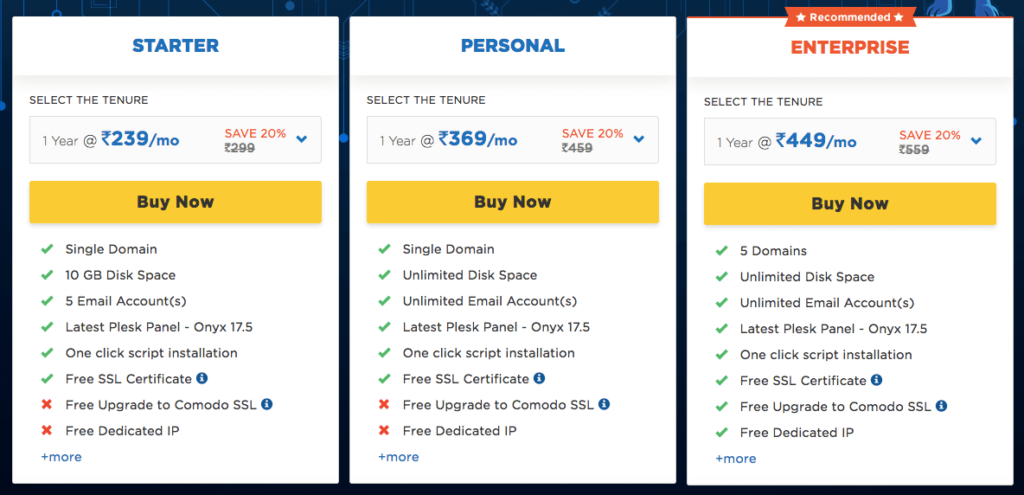Click the Recommended ribbon badge
This screenshot has width=1024, height=495.
(850, 17)
